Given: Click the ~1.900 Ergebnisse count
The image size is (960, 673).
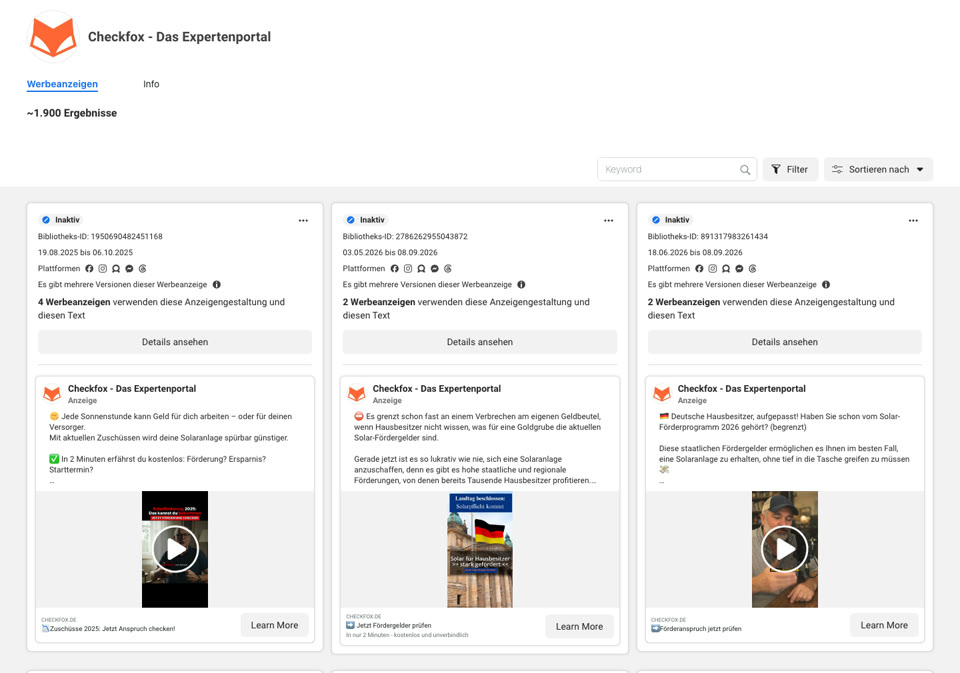Looking at the screenshot, I should pos(72,113).
